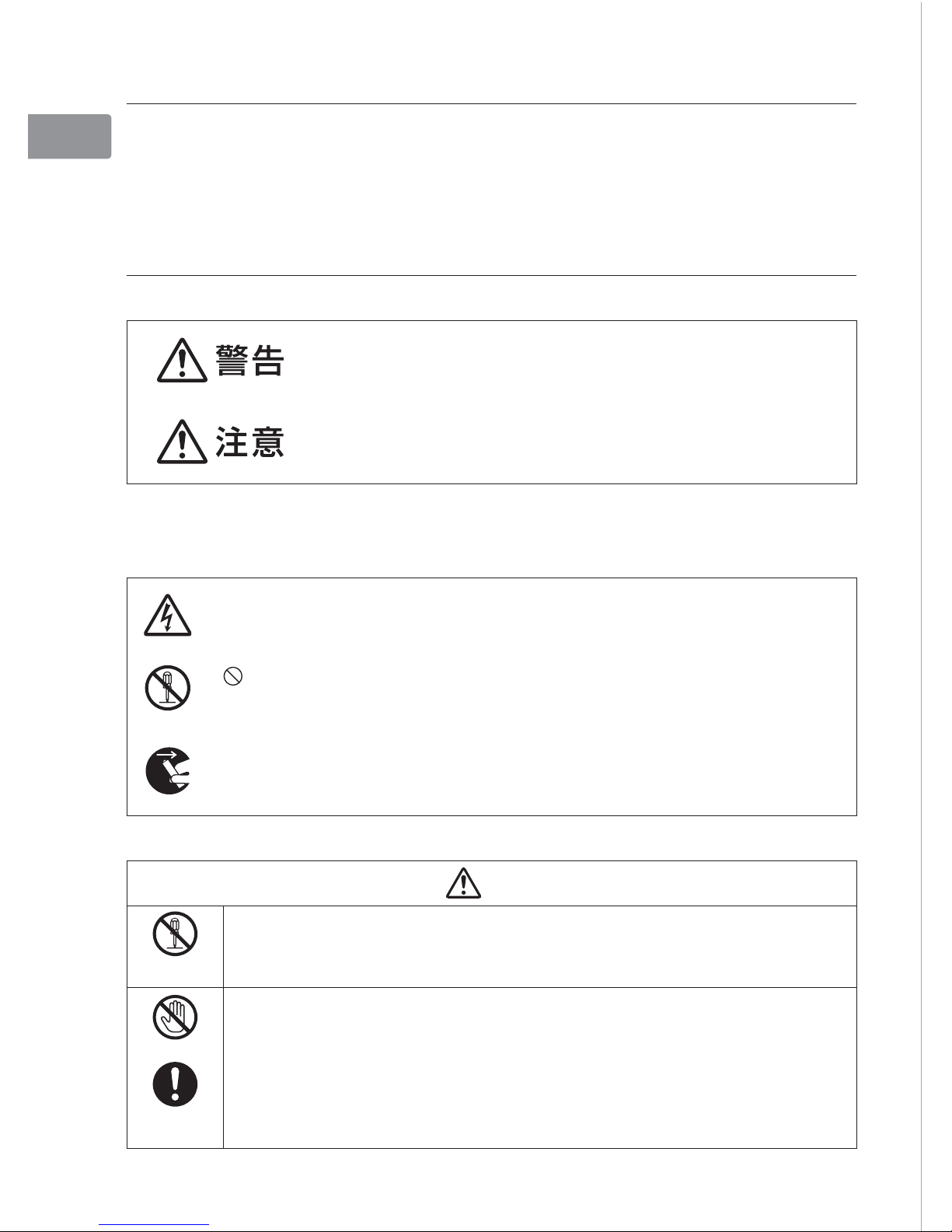Click the blank header area between the two top horizontal rules

tap(491, 190)
